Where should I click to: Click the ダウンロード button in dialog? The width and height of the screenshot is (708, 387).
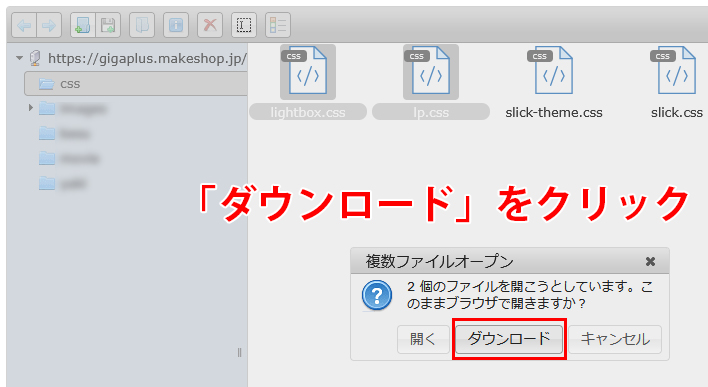click(x=509, y=339)
